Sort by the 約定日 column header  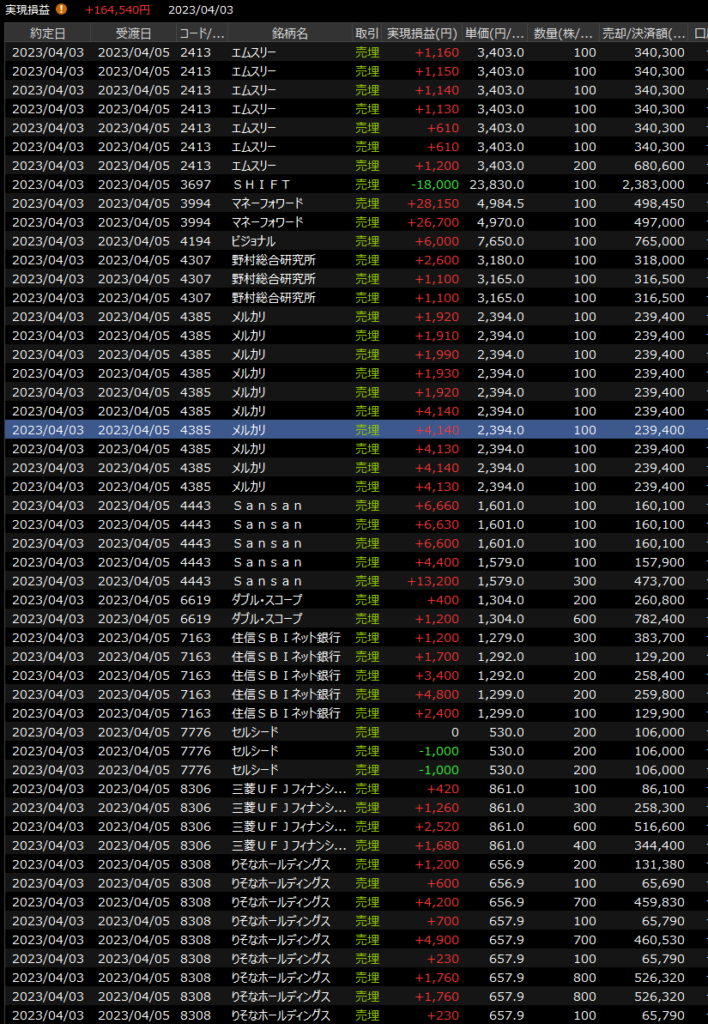pos(47,33)
